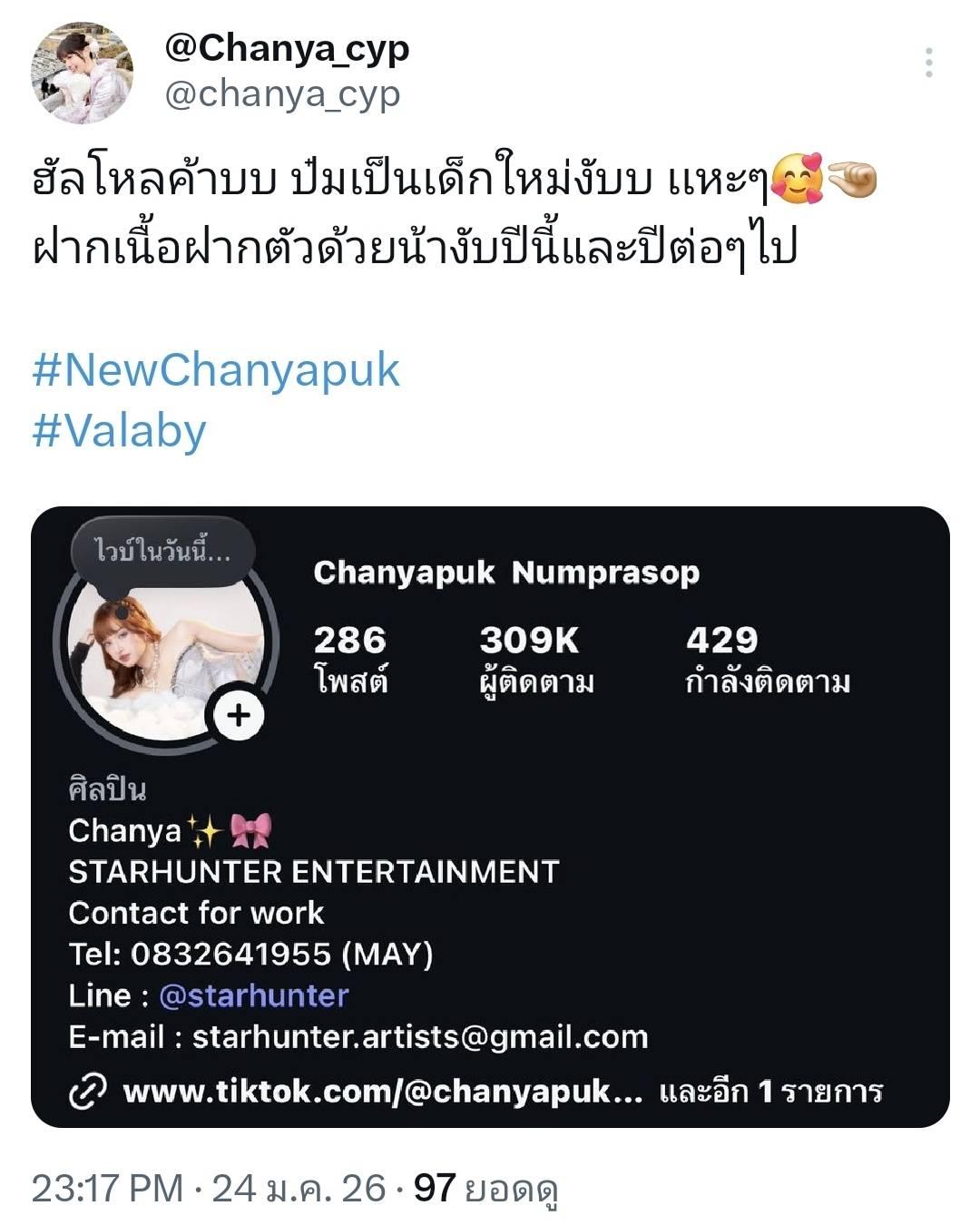The image size is (980, 1225).
Task: Tap the plus icon on profile picture
Action: click(239, 715)
